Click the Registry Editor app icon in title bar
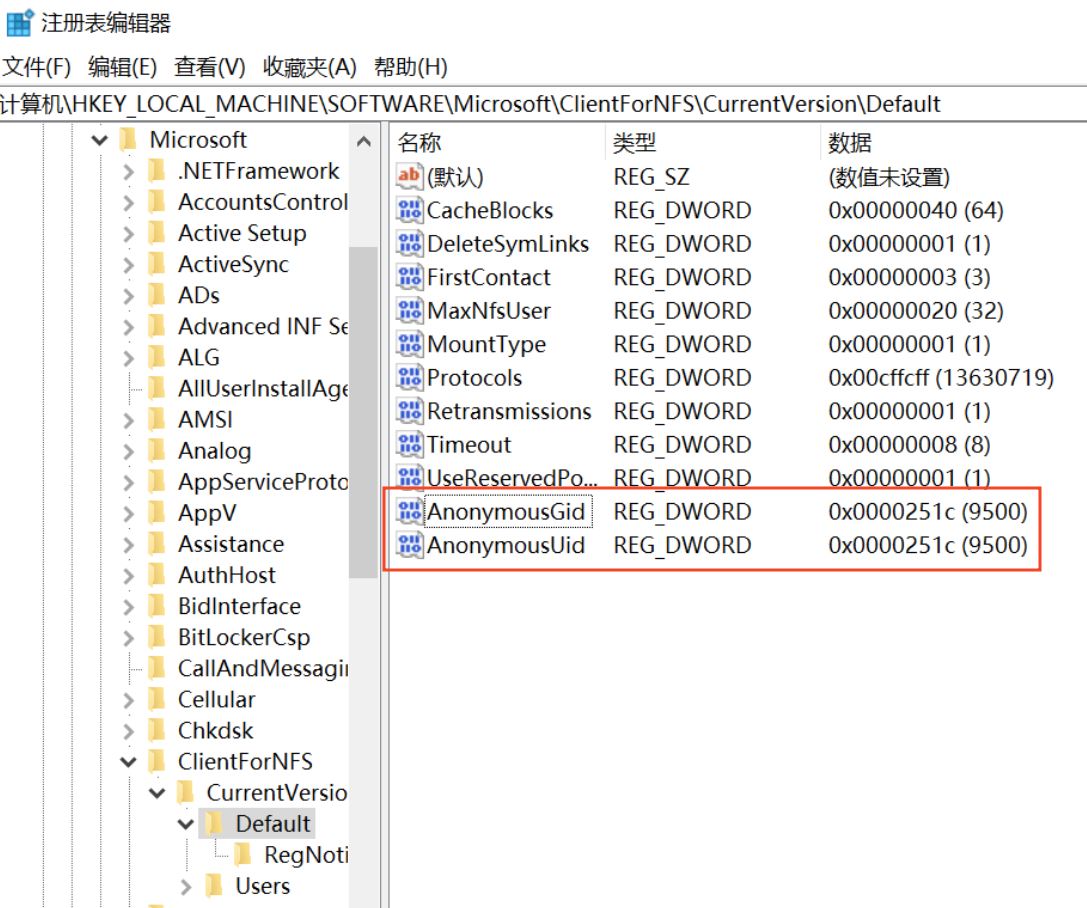The height and width of the screenshot is (908, 1087). pyautogui.click(x=19, y=22)
